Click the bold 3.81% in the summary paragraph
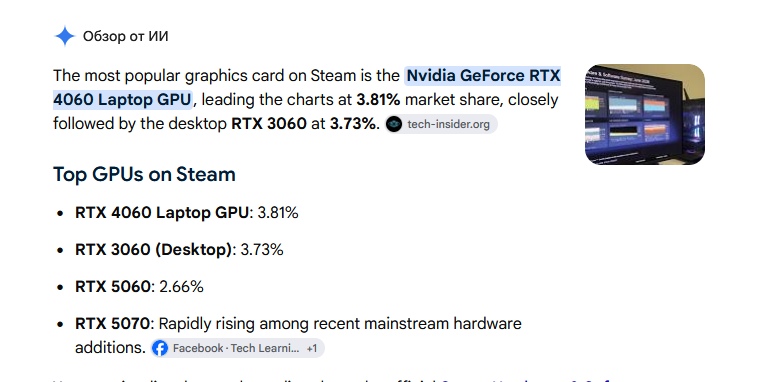 point(379,100)
